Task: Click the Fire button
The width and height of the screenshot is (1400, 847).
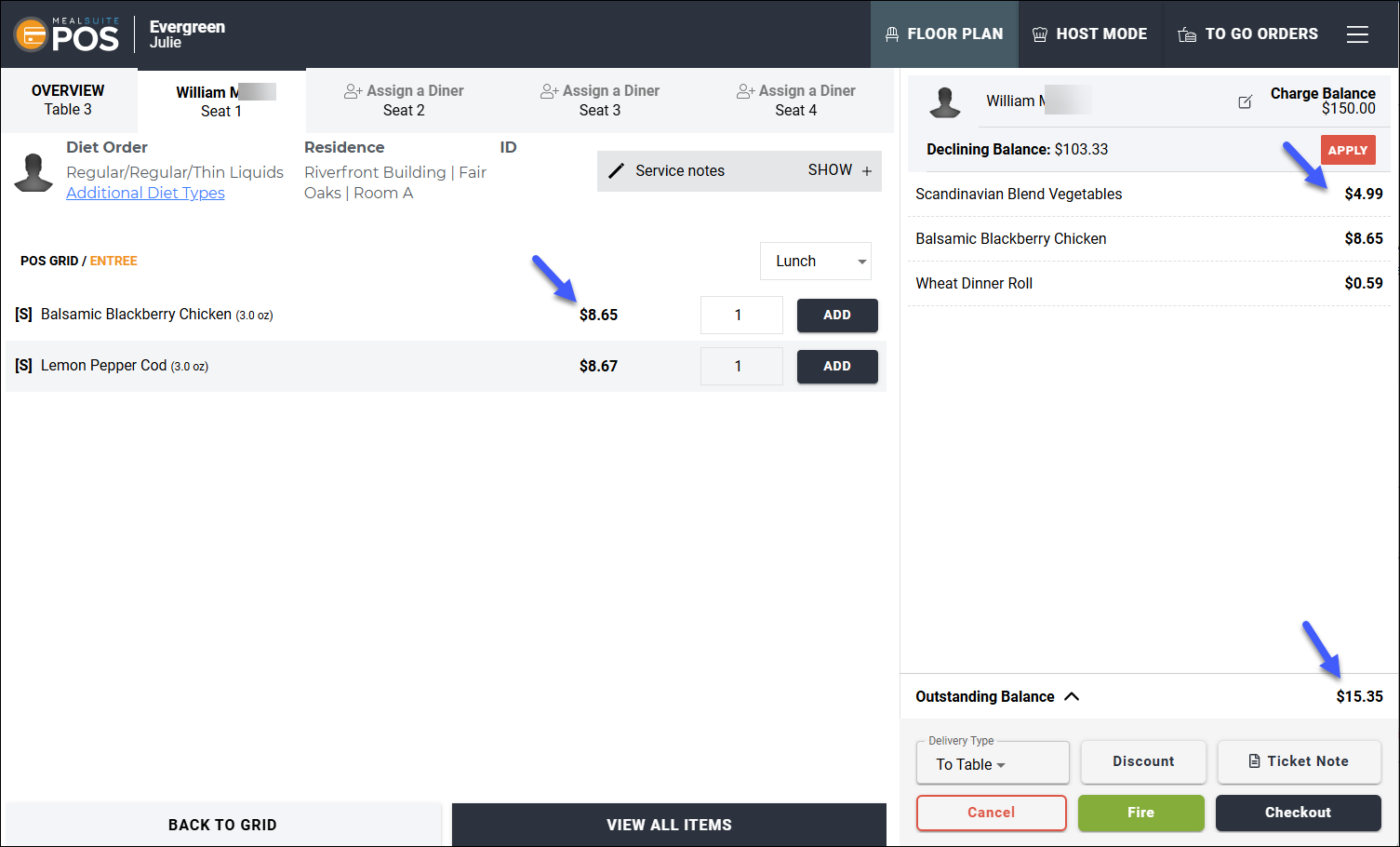Action: click(x=1140, y=813)
